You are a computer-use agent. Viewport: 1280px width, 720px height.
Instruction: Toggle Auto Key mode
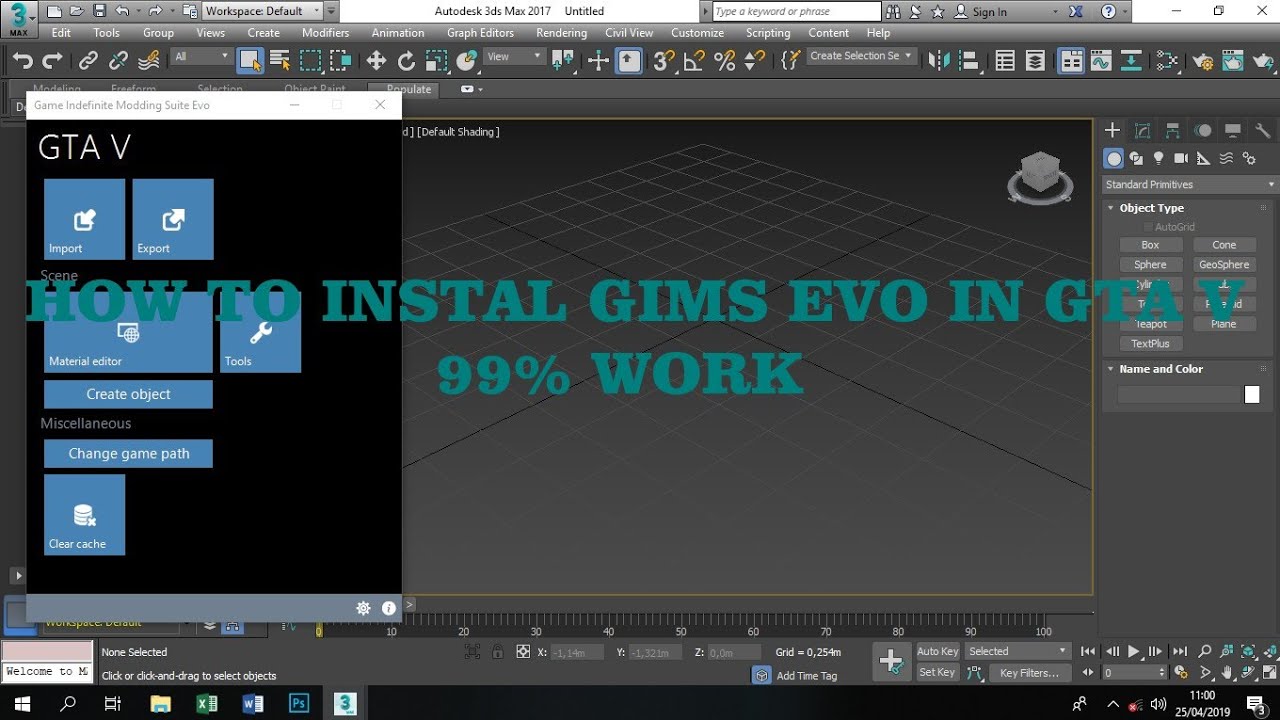point(937,651)
